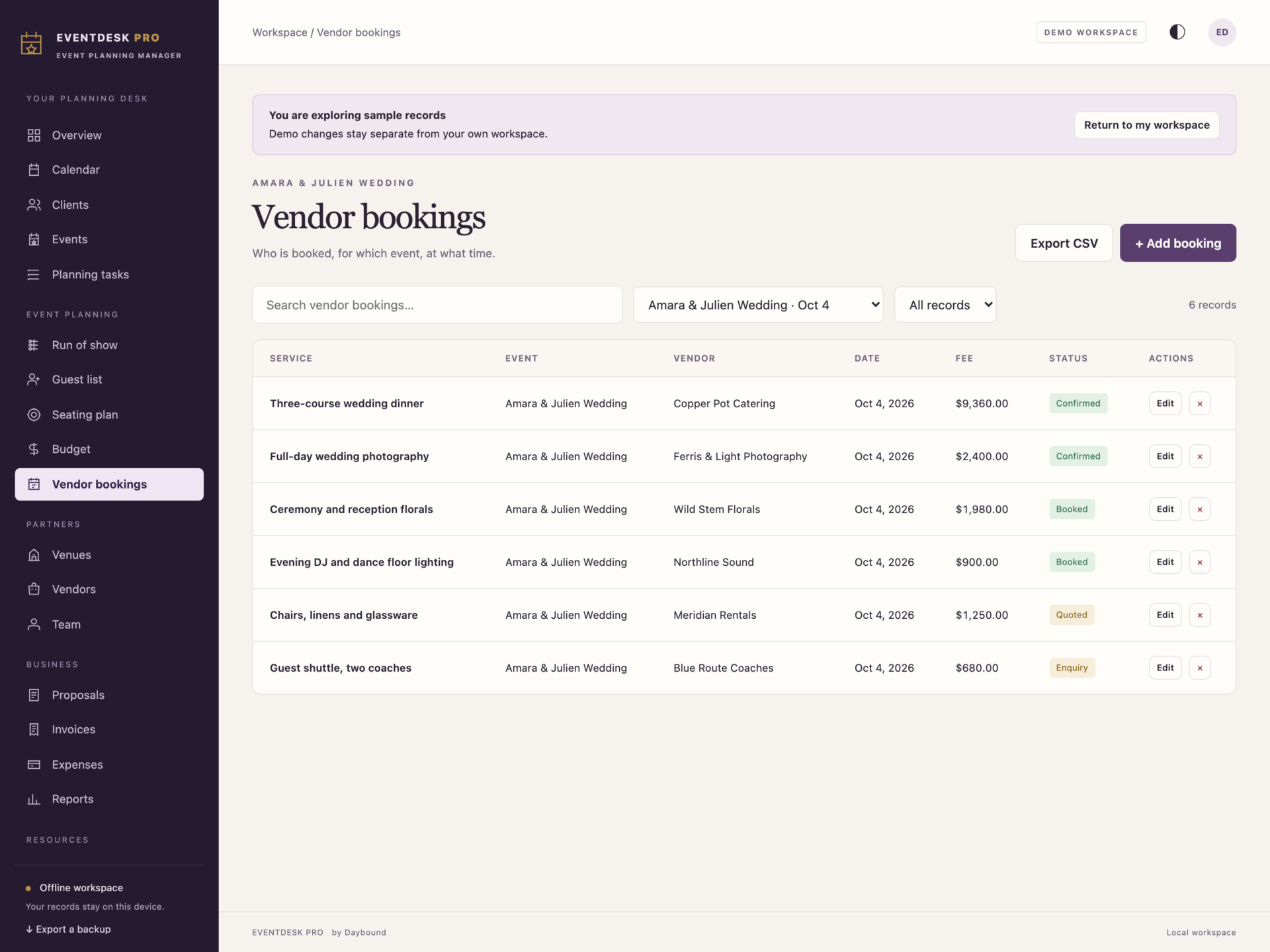The width and height of the screenshot is (1270, 952).
Task: Click the EventDesk Pro calendar-star logo icon
Action: pos(31,44)
